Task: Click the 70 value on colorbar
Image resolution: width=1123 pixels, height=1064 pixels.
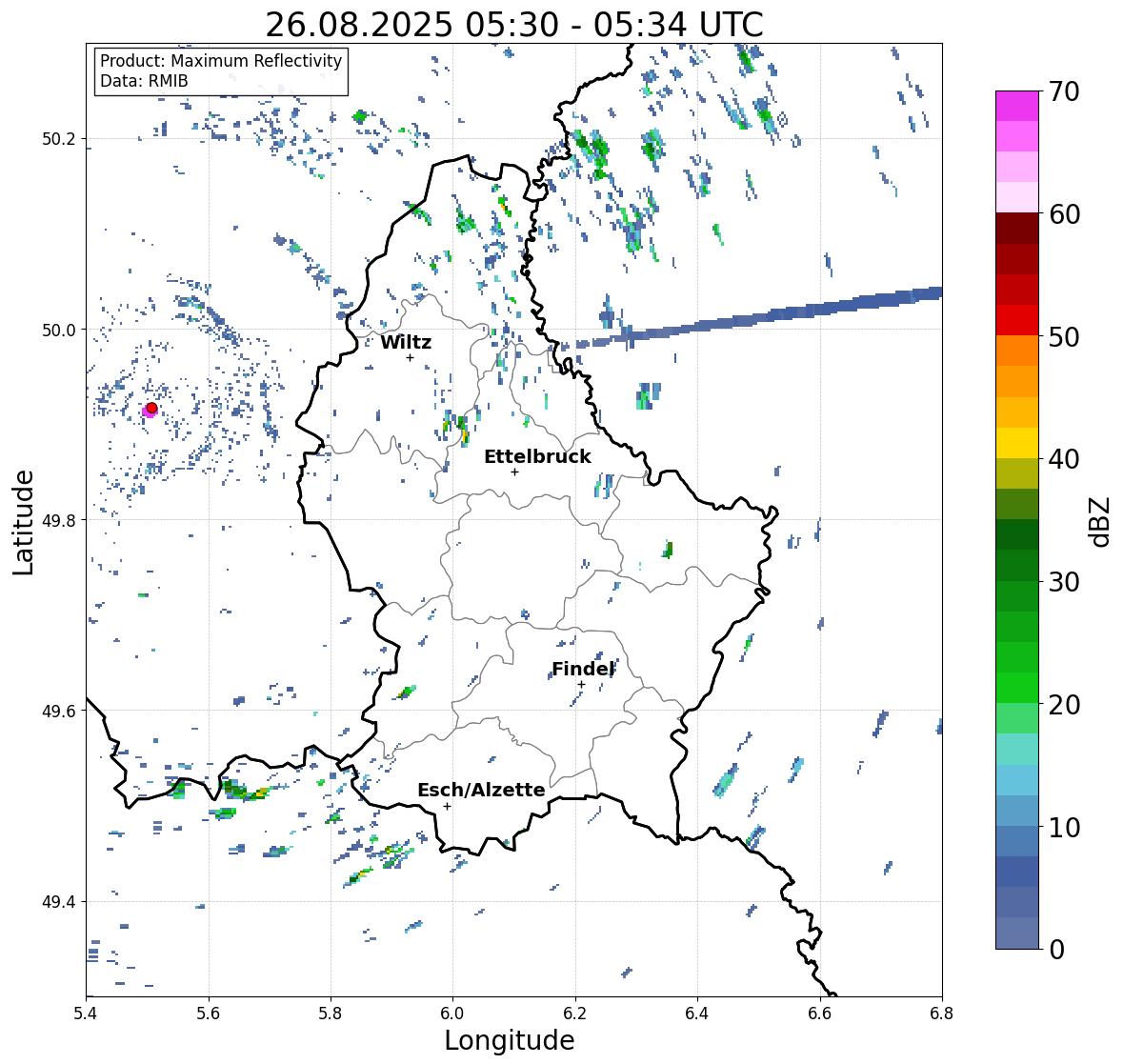Action: coord(1064,91)
